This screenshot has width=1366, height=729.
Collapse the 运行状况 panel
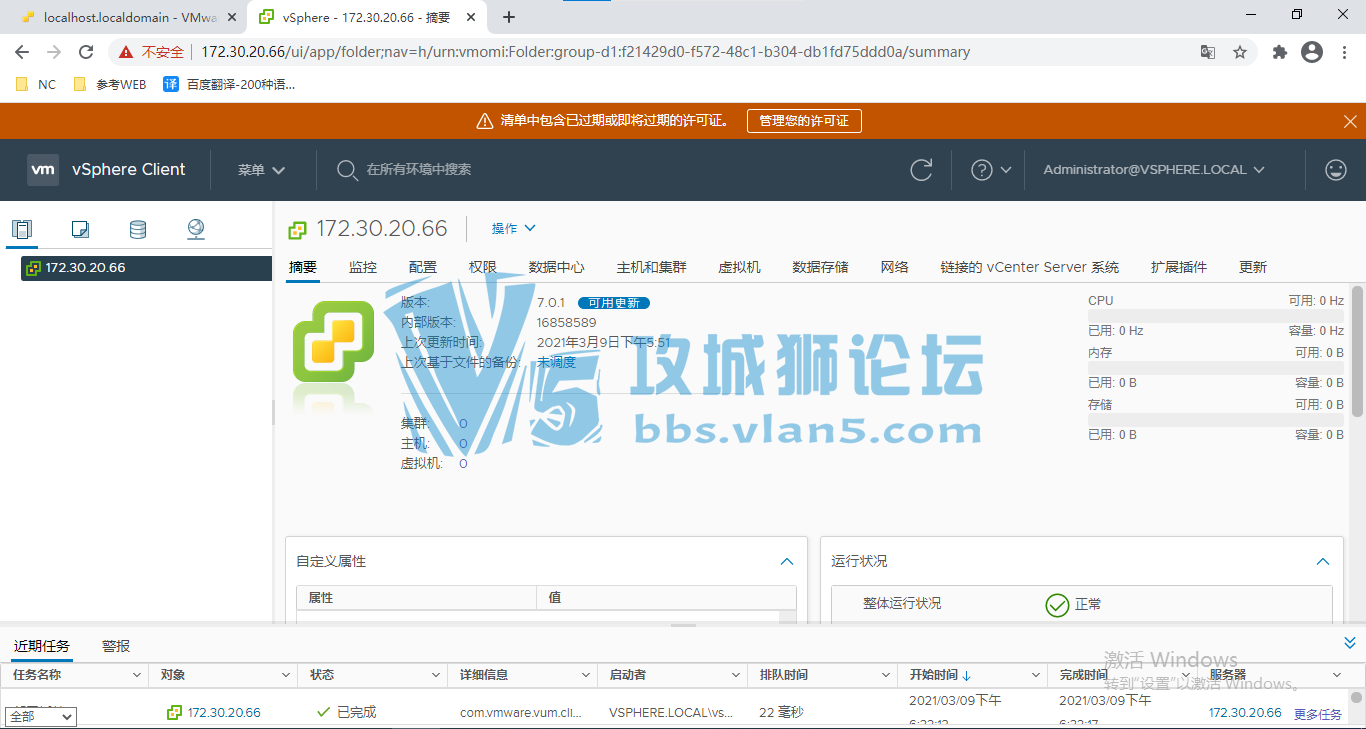(x=1322, y=561)
